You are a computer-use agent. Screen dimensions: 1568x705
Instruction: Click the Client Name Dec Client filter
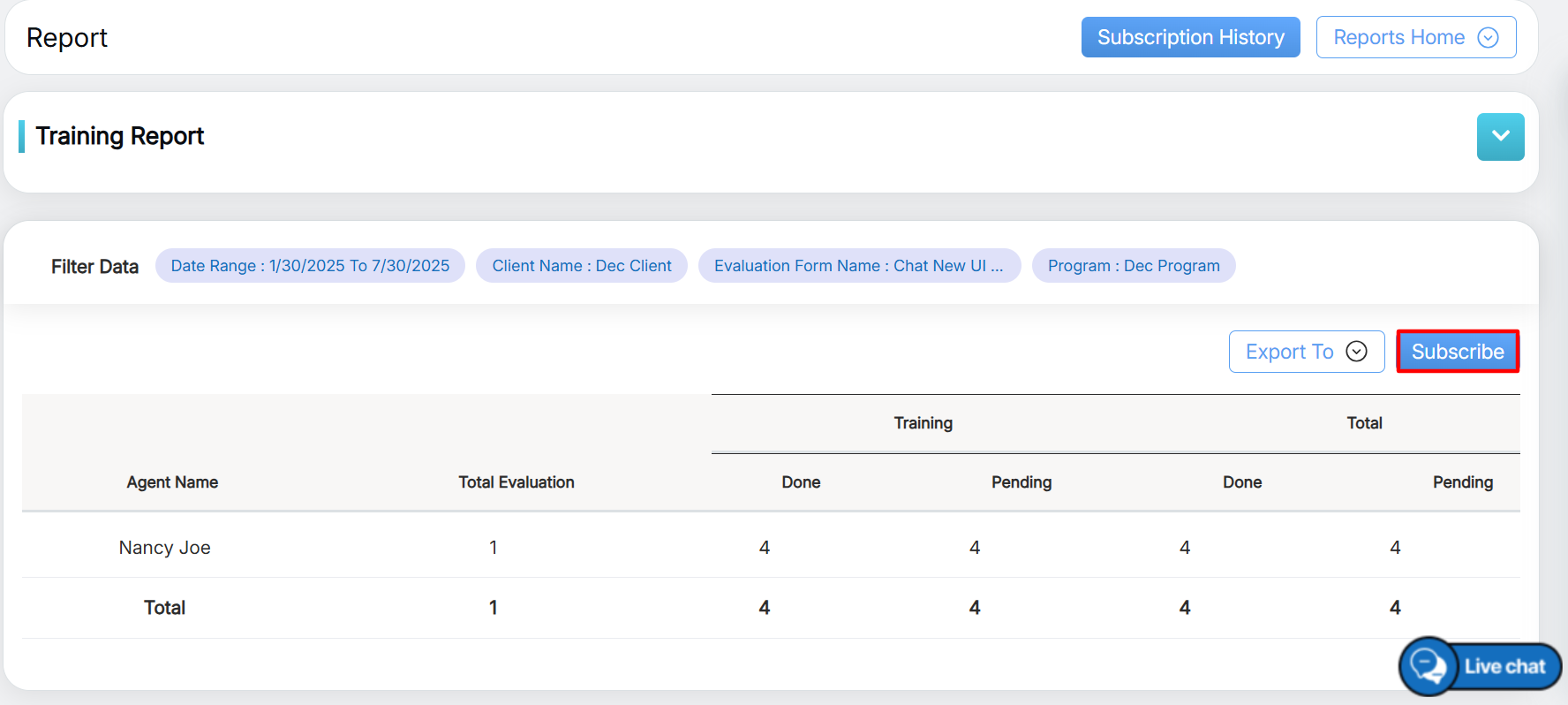[x=581, y=266]
